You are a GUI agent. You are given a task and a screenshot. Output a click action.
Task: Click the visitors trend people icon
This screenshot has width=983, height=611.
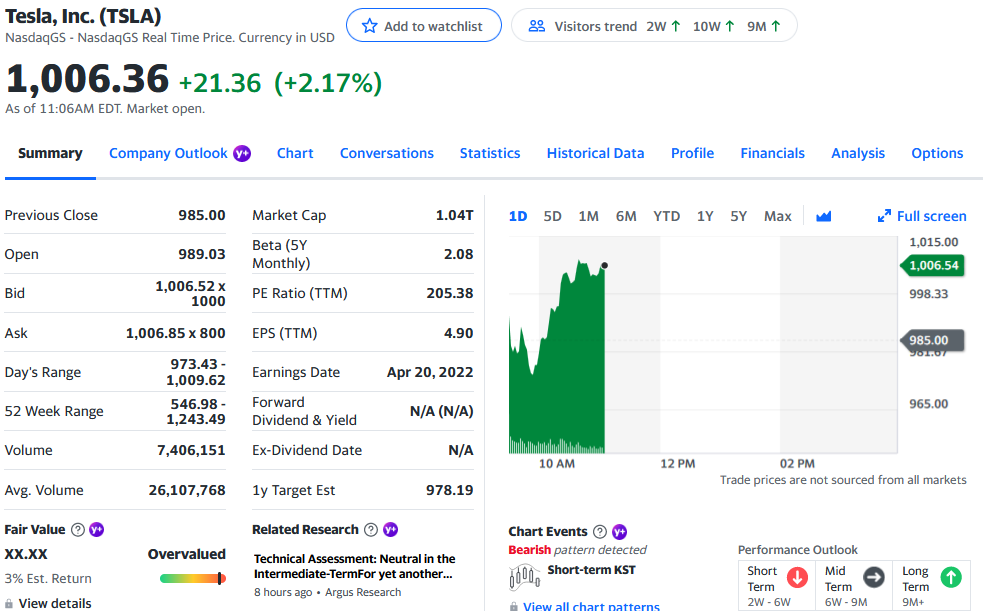pos(537,26)
